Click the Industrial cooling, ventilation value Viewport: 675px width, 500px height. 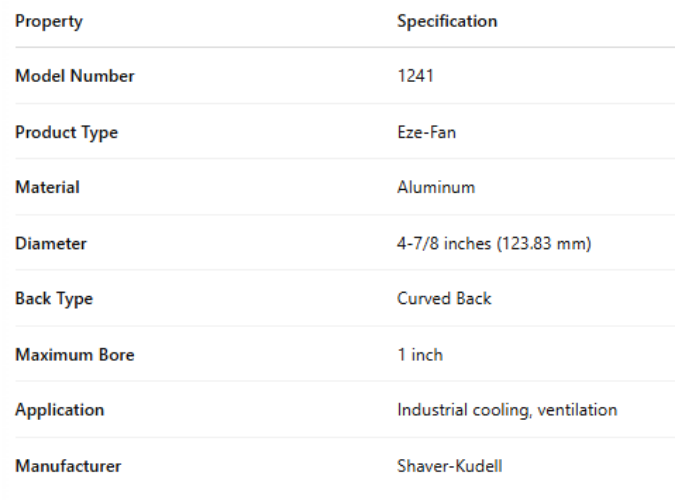(x=507, y=410)
